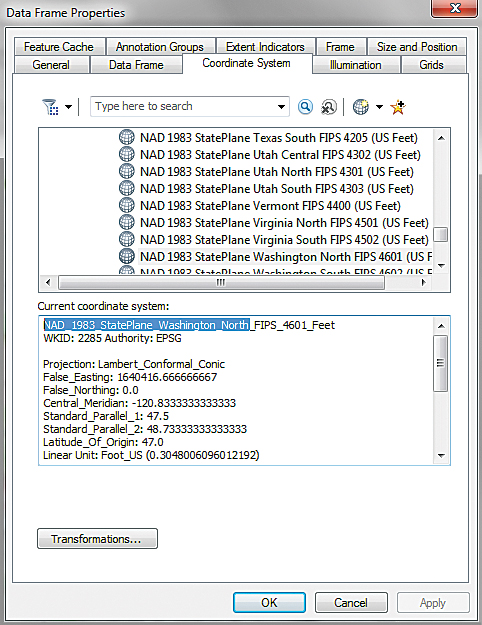Viewport: 482px width, 625px height.
Task: Select Utah South FIPS 4303 coordinate system
Action: 277,189
